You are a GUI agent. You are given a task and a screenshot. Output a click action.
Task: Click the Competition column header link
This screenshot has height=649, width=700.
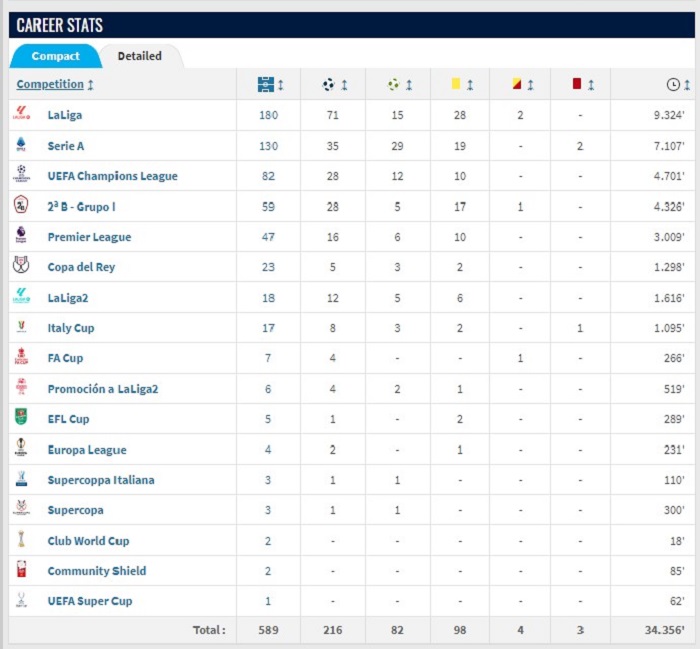50,84
